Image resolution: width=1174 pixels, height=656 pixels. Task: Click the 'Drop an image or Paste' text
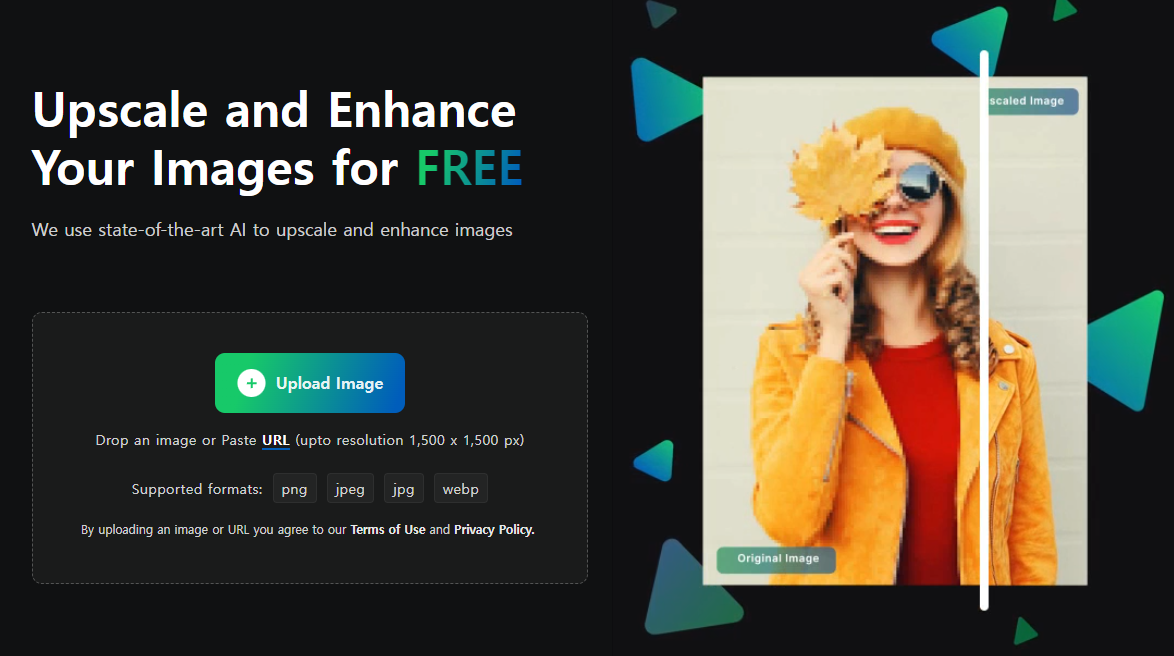(x=176, y=440)
